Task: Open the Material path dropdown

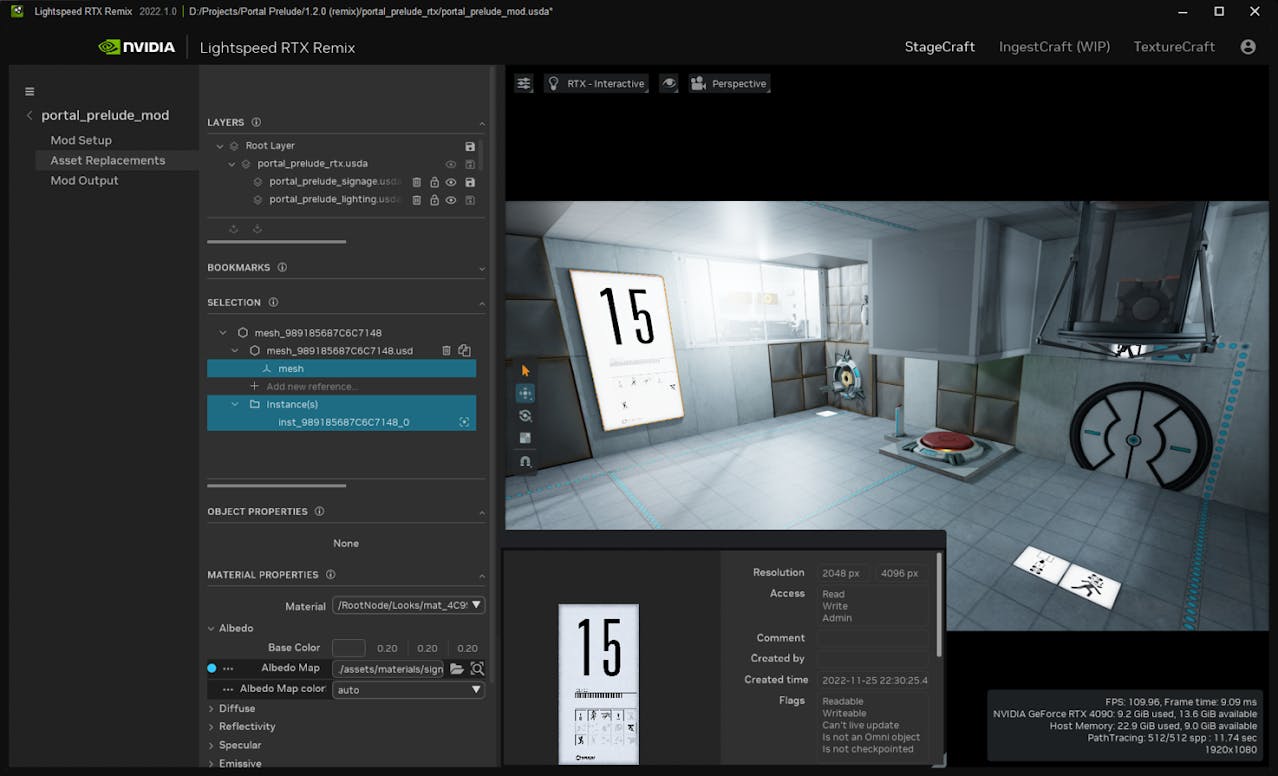Action: point(408,605)
